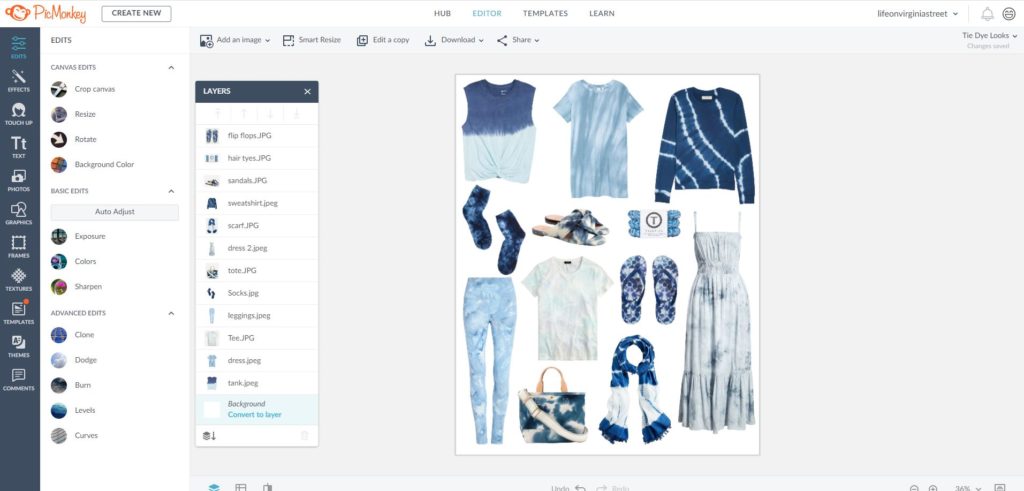Select the Touch Up tool

tap(19, 114)
